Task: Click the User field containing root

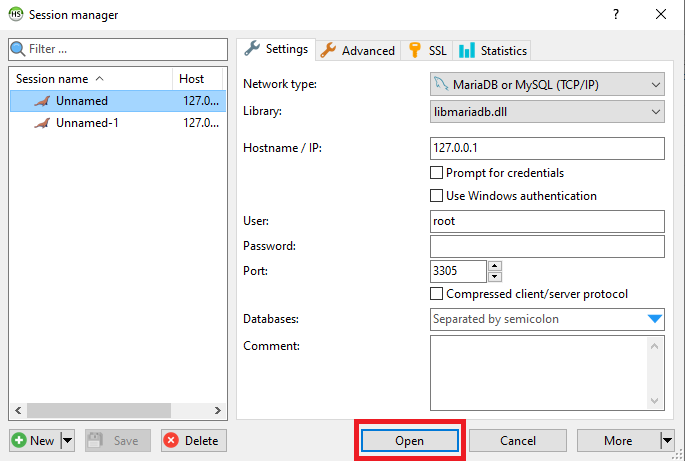Action: (x=547, y=221)
